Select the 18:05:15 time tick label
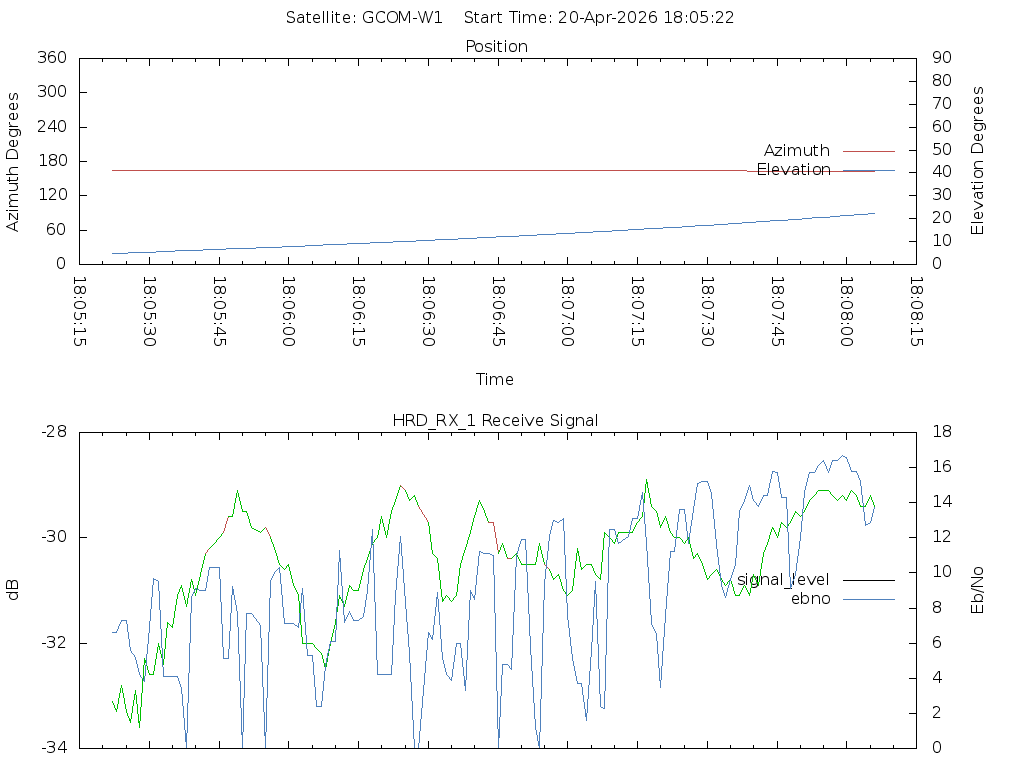 pyautogui.click(x=80, y=312)
